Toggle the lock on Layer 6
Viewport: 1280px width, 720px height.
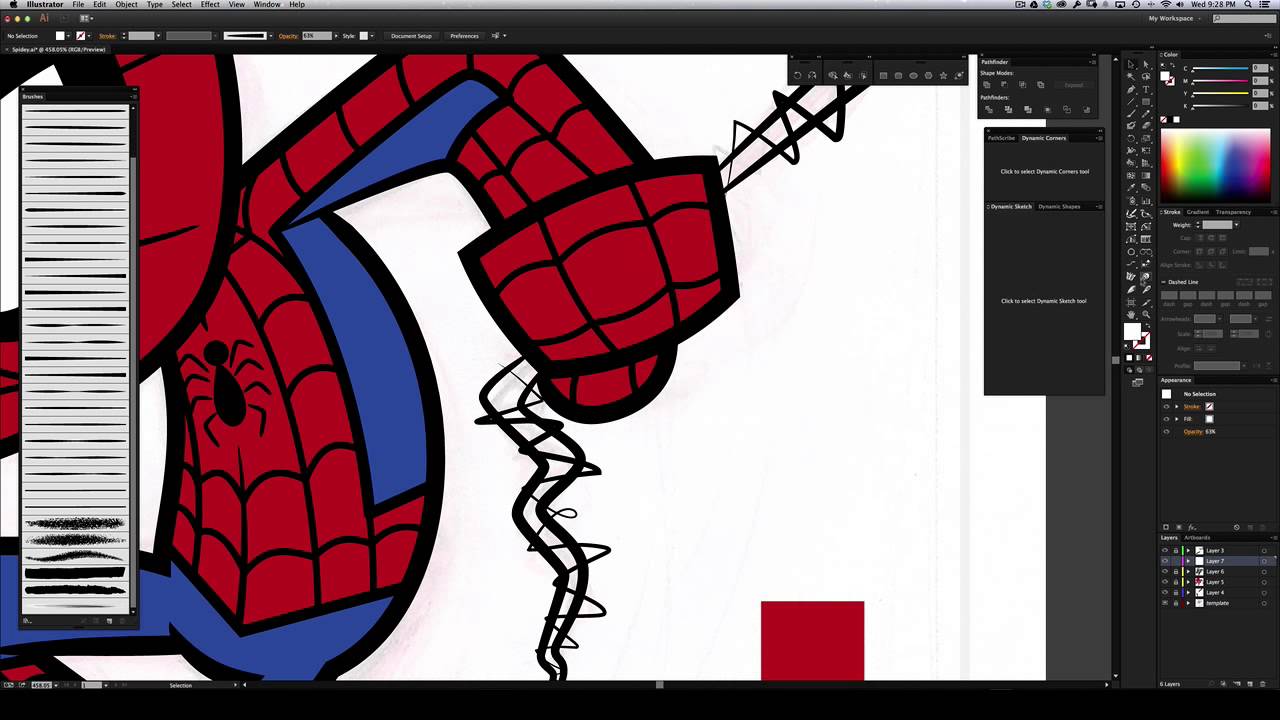(x=1176, y=571)
